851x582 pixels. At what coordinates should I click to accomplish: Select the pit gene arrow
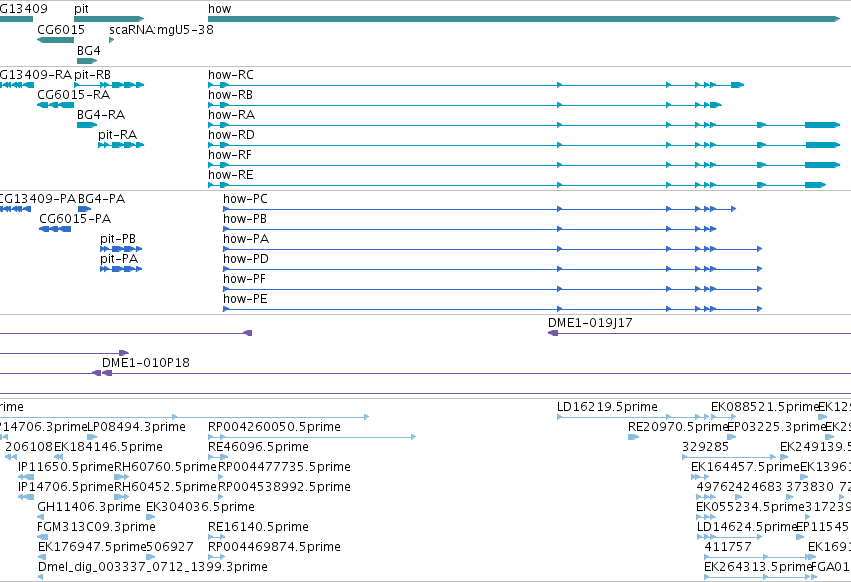point(109,19)
